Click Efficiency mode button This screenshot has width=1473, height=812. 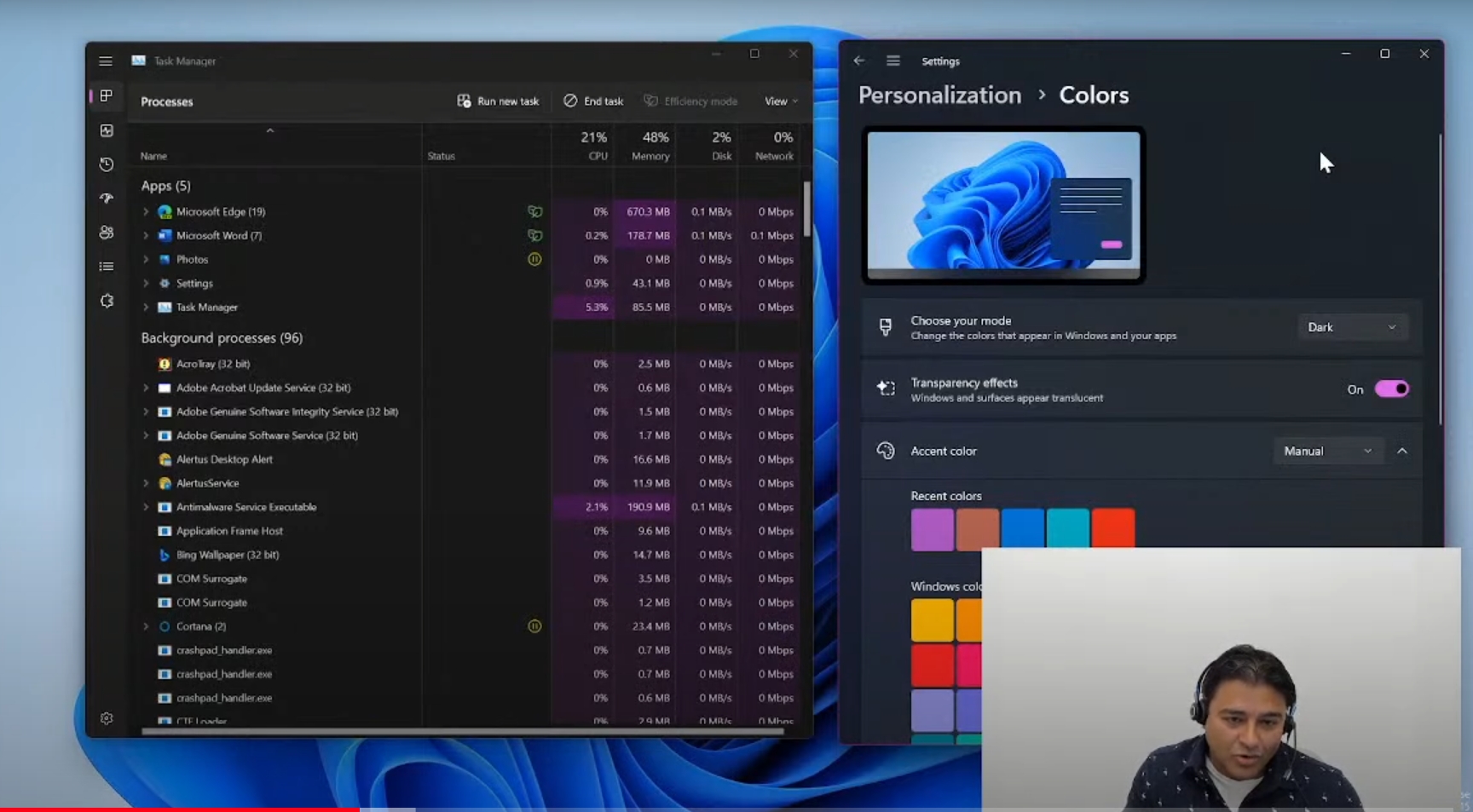(x=690, y=101)
